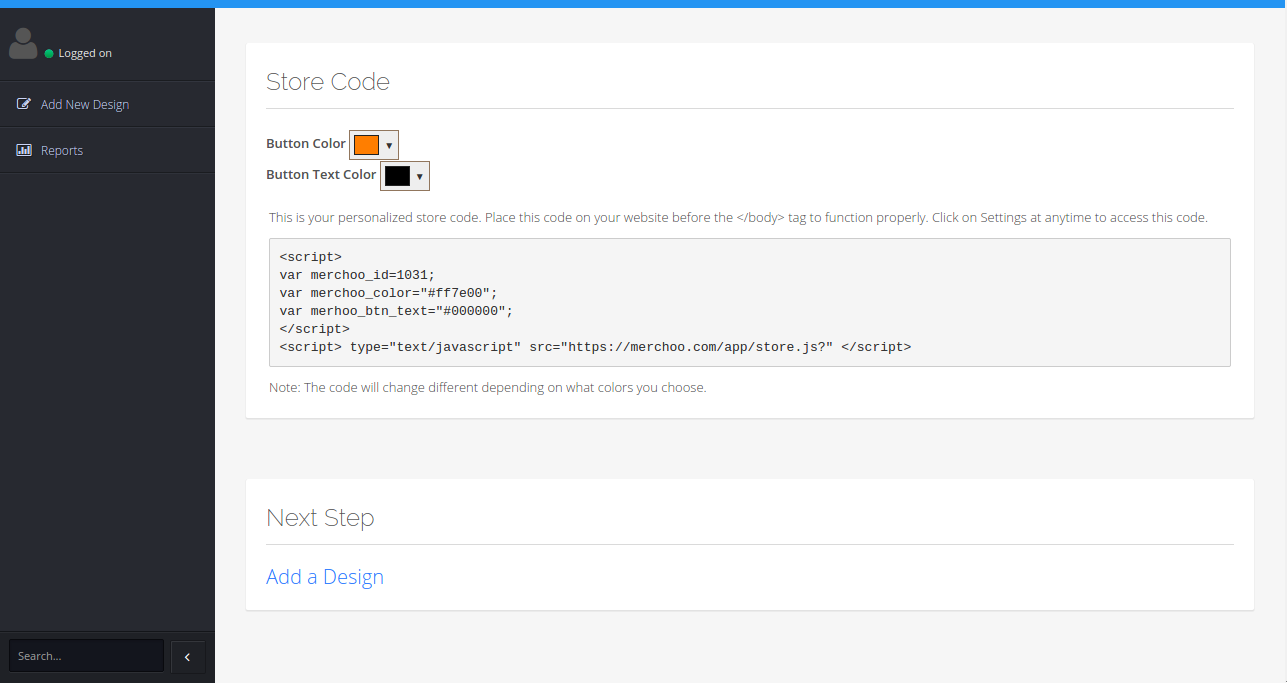The width and height of the screenshot is (1287, 683).
Task: Click into the sidebar Search field
Action: [86, 656]
